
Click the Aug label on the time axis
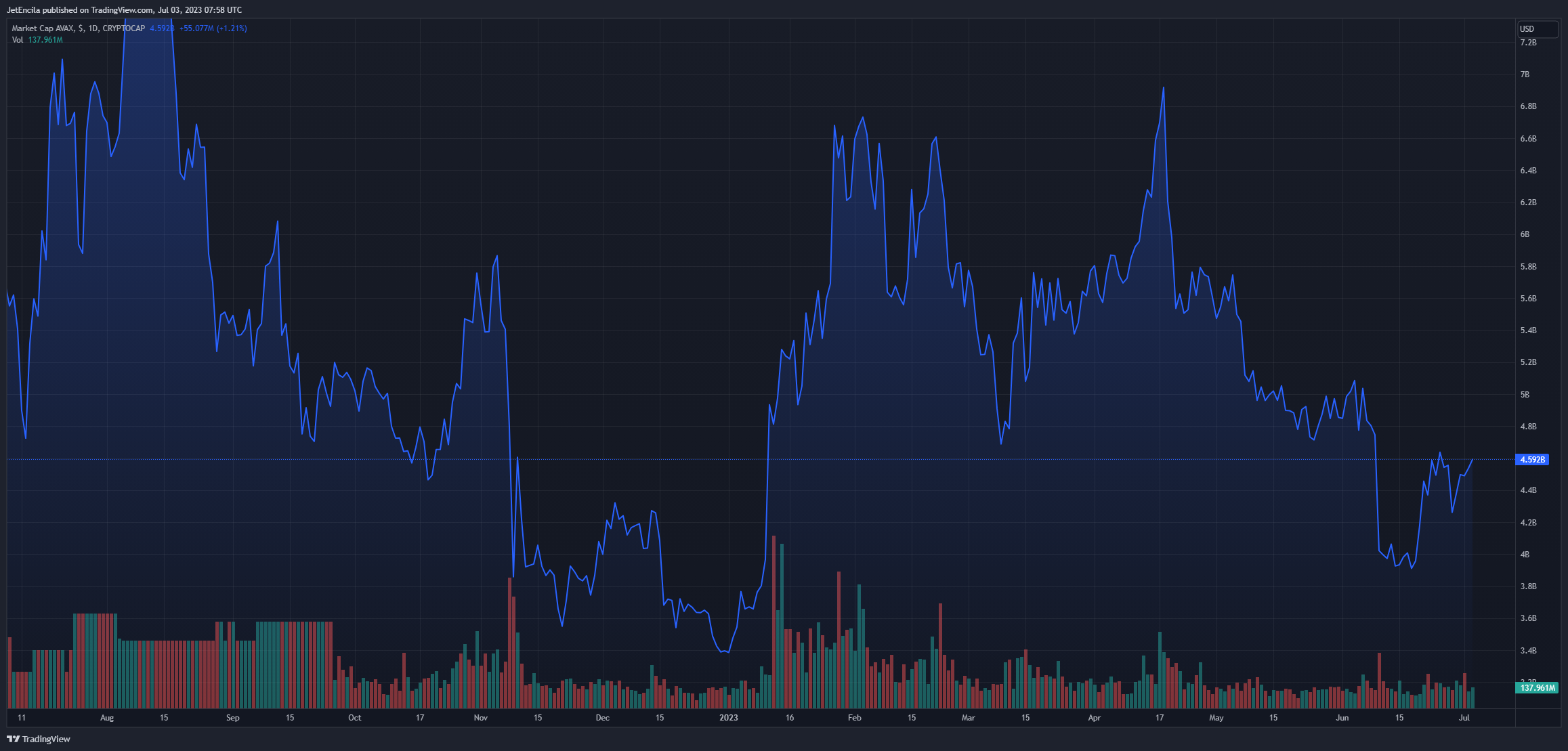click(x=107, y=718)
